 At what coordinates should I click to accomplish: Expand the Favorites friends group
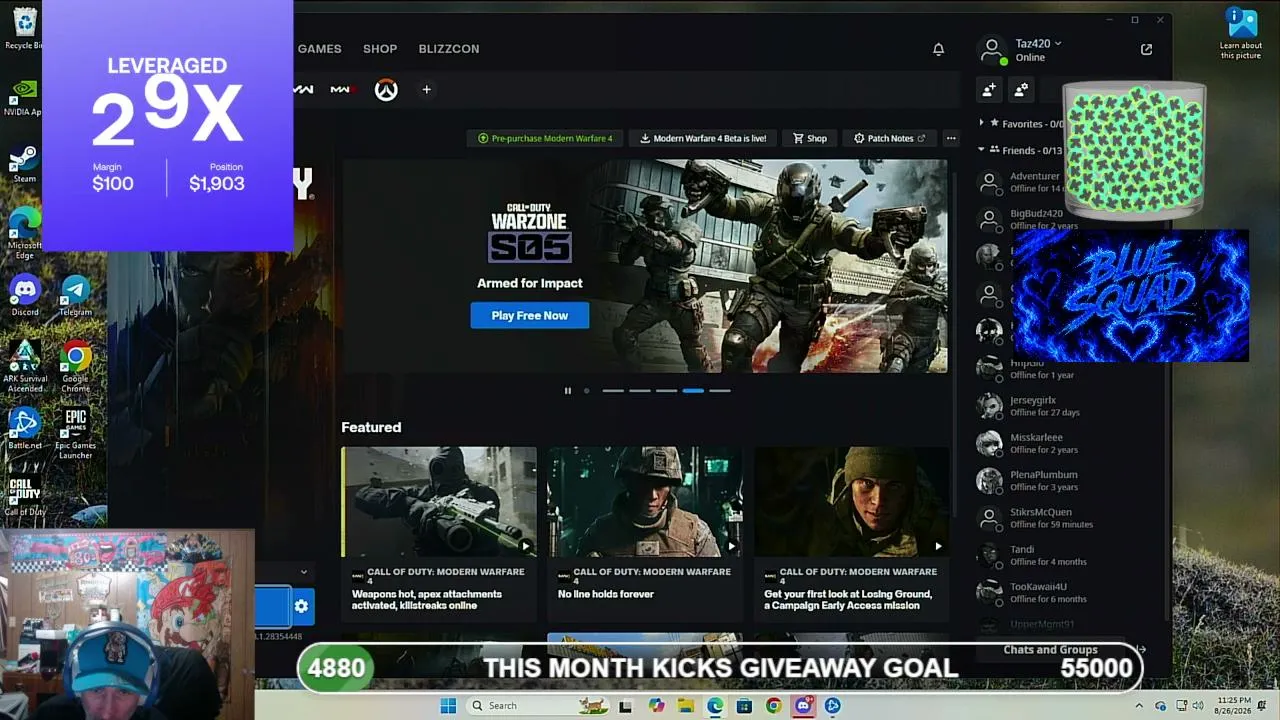(982, 123)
